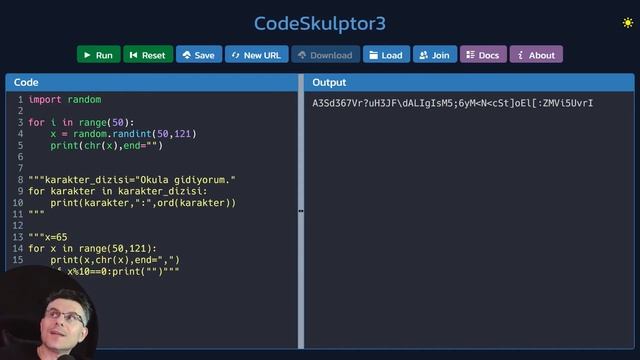
Task: Click the Output panel header
Action: point(469,82)
